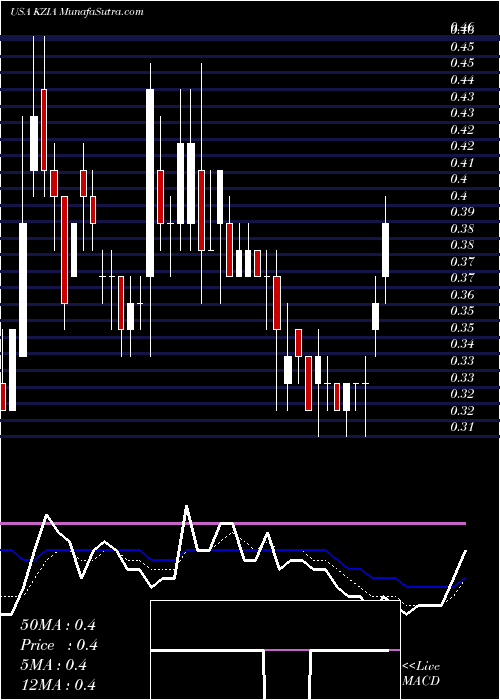This screenshot has width=500, height=700.
Task: Click the 0.31 price axis label
Action: (462, 426)
